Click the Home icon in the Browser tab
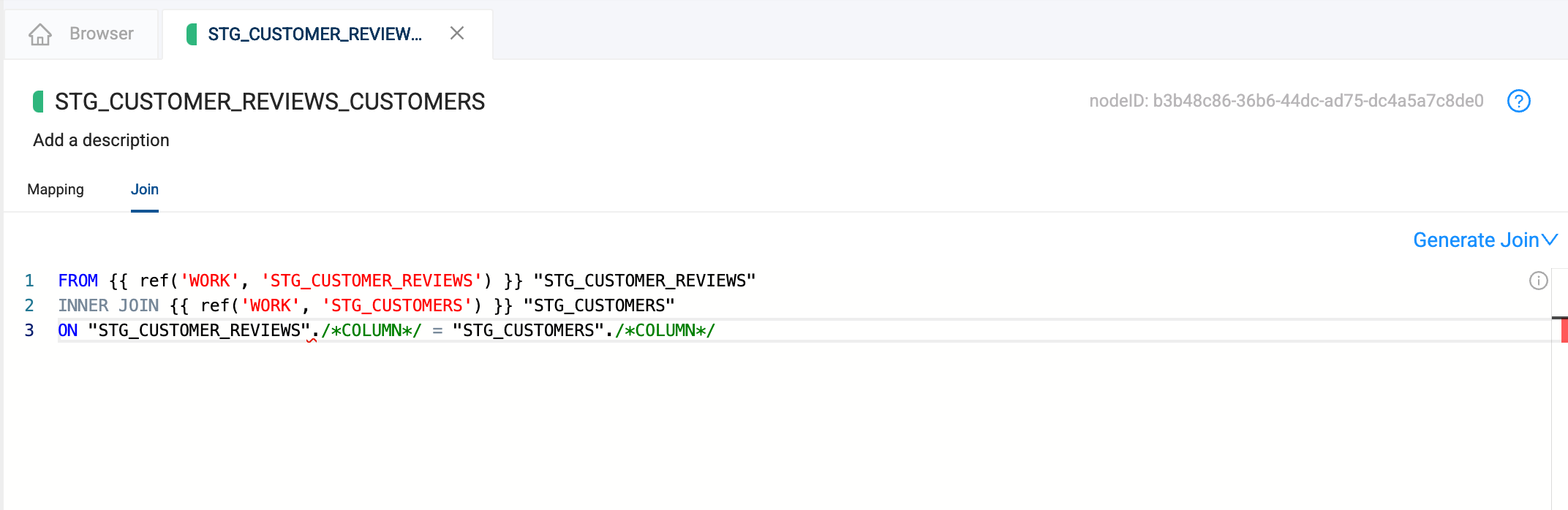 40,34
